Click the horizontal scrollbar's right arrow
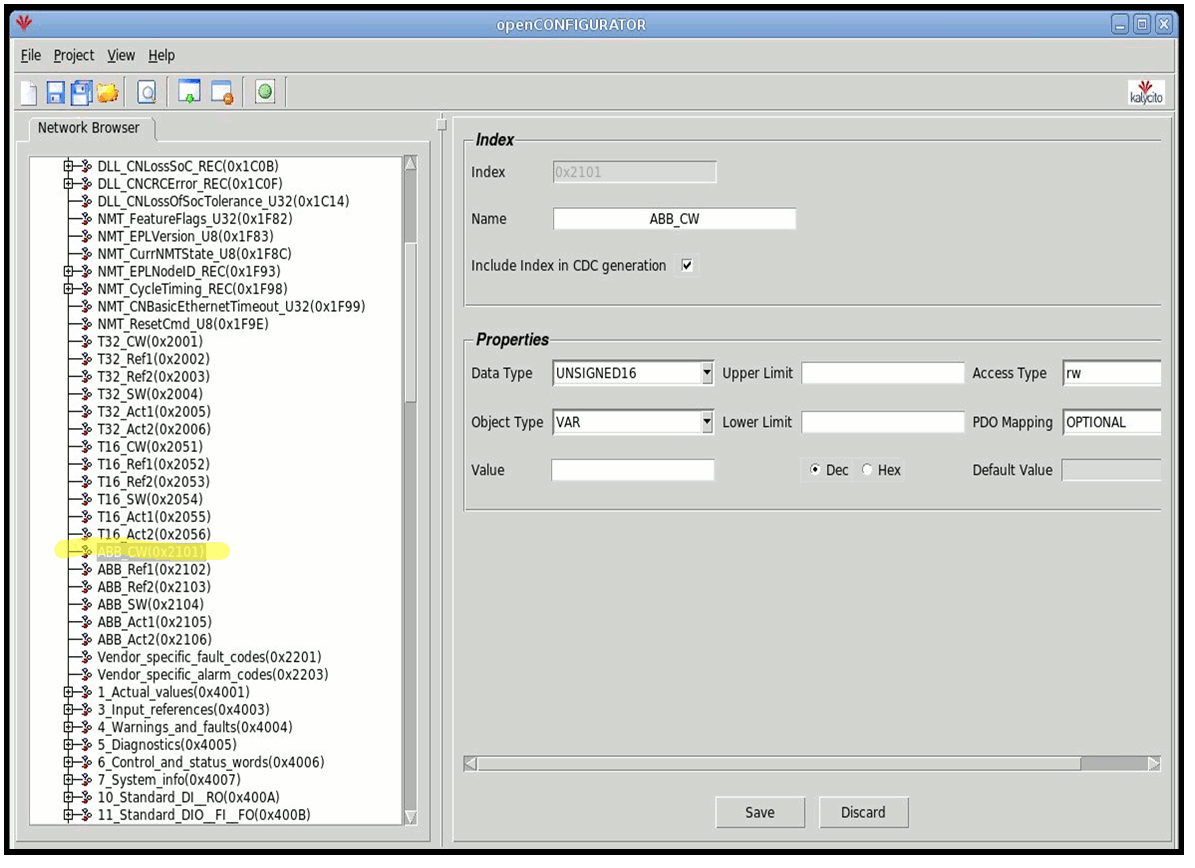 [x=1154, y=763]
